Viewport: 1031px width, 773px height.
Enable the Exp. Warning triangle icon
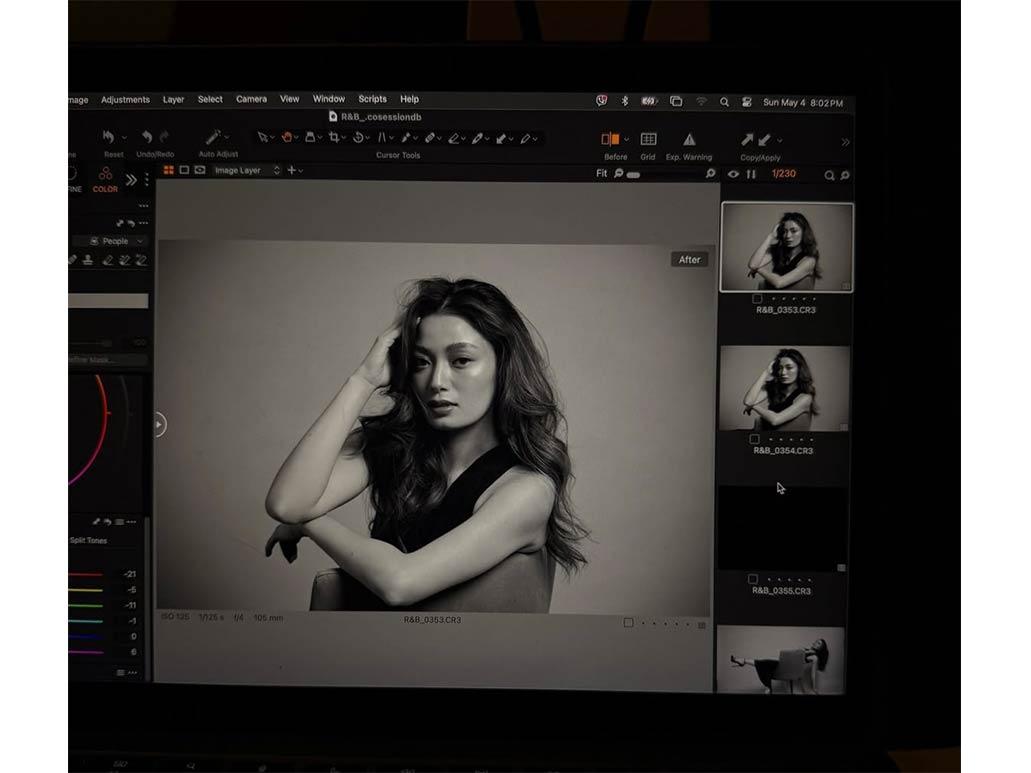[689, 139]
